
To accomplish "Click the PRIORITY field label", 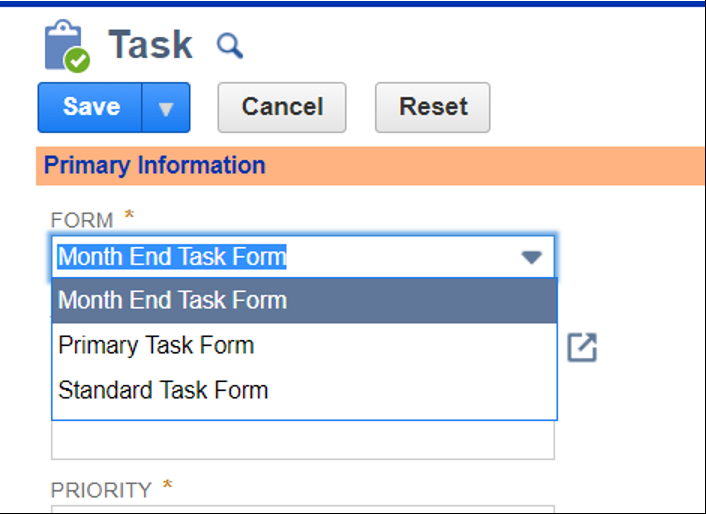I will [101, 490].
